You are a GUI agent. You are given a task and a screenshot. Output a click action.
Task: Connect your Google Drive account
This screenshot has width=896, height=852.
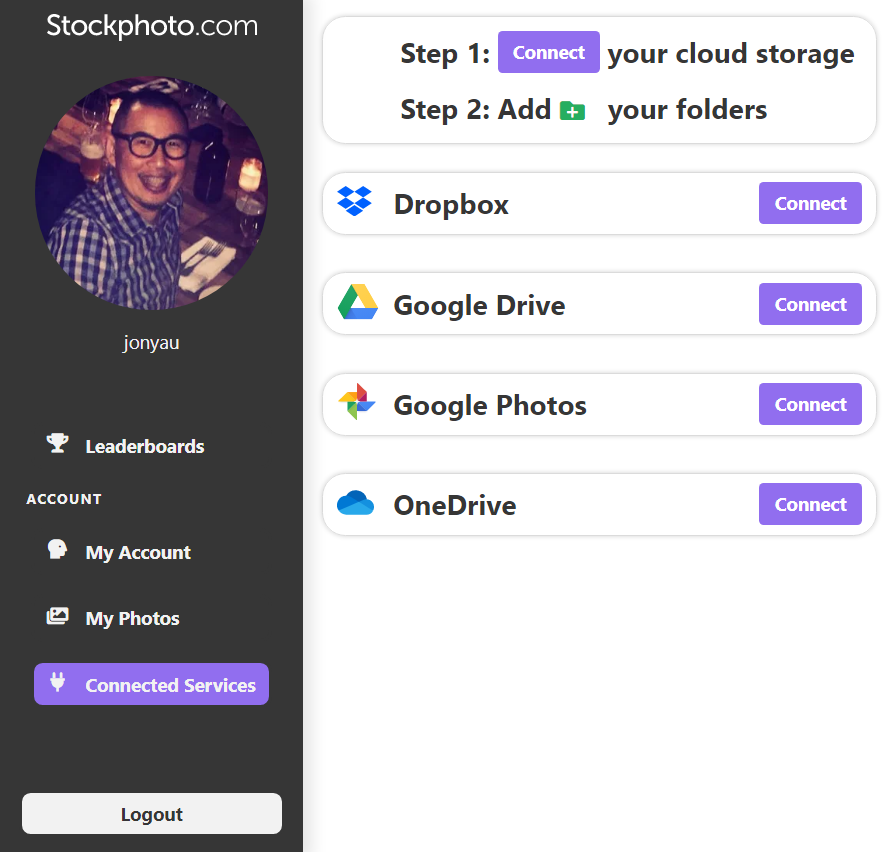(810, 304)
